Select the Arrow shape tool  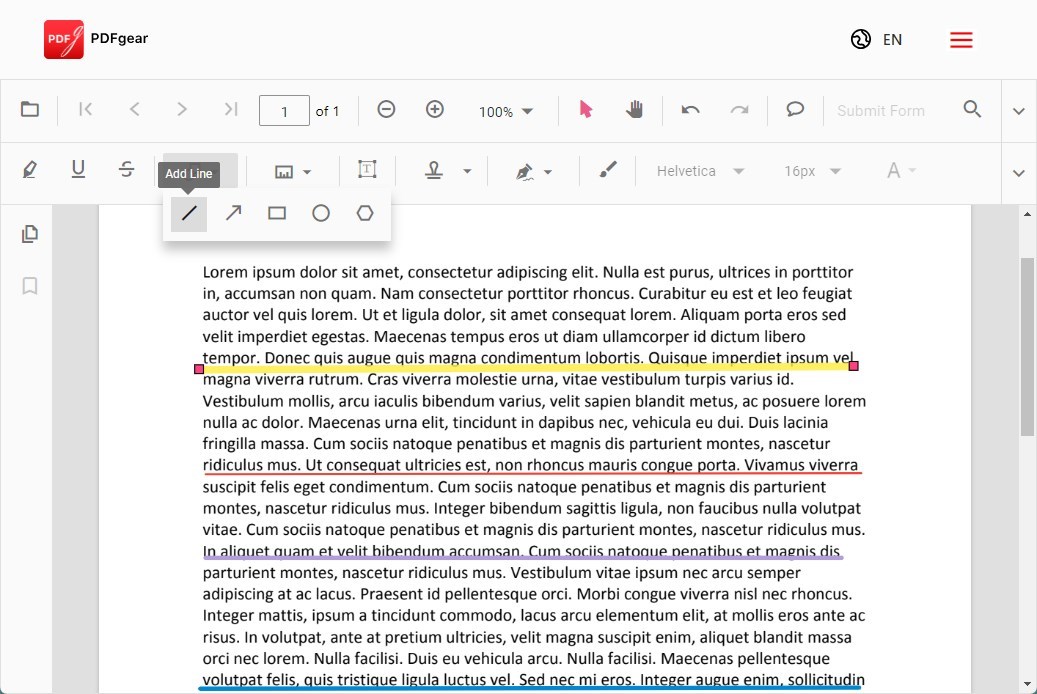pos(233,213)
